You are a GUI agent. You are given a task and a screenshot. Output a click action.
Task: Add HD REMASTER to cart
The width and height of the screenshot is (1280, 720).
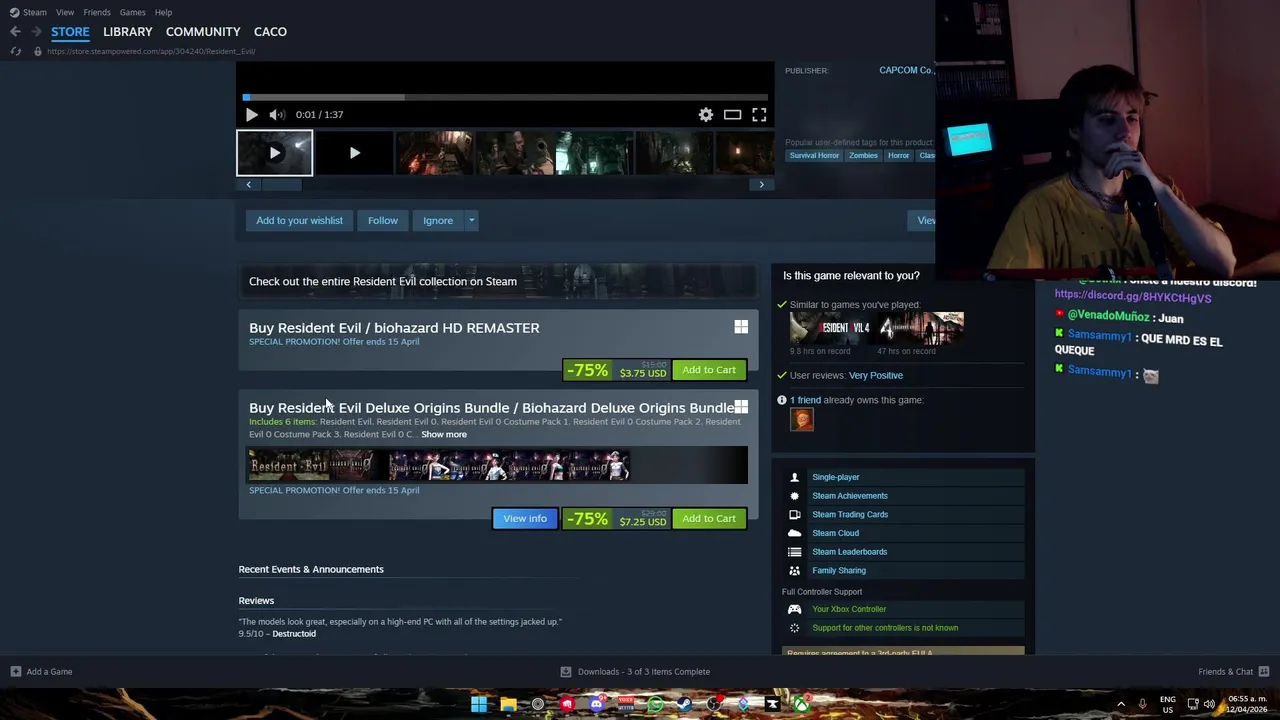click(709, 370)
